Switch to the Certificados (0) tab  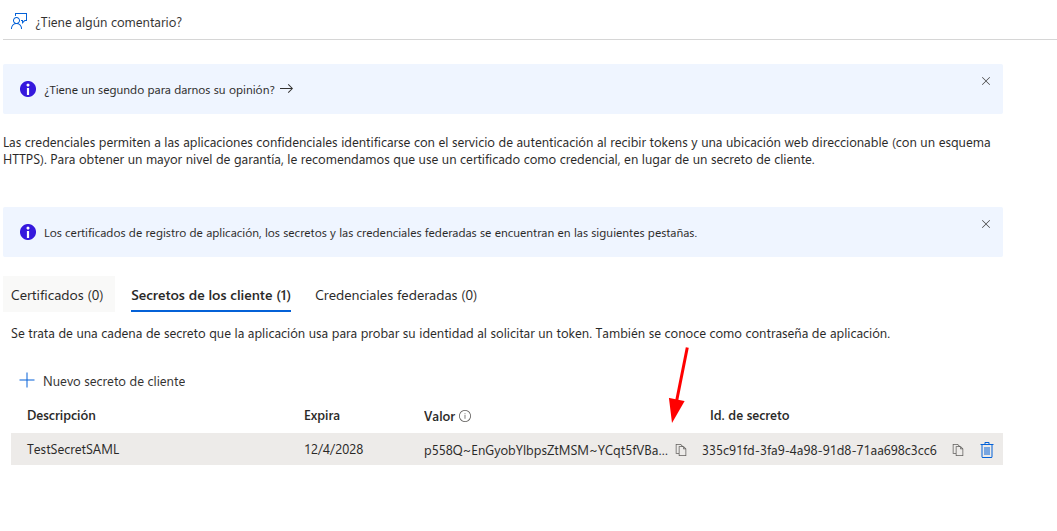[57, 295]
